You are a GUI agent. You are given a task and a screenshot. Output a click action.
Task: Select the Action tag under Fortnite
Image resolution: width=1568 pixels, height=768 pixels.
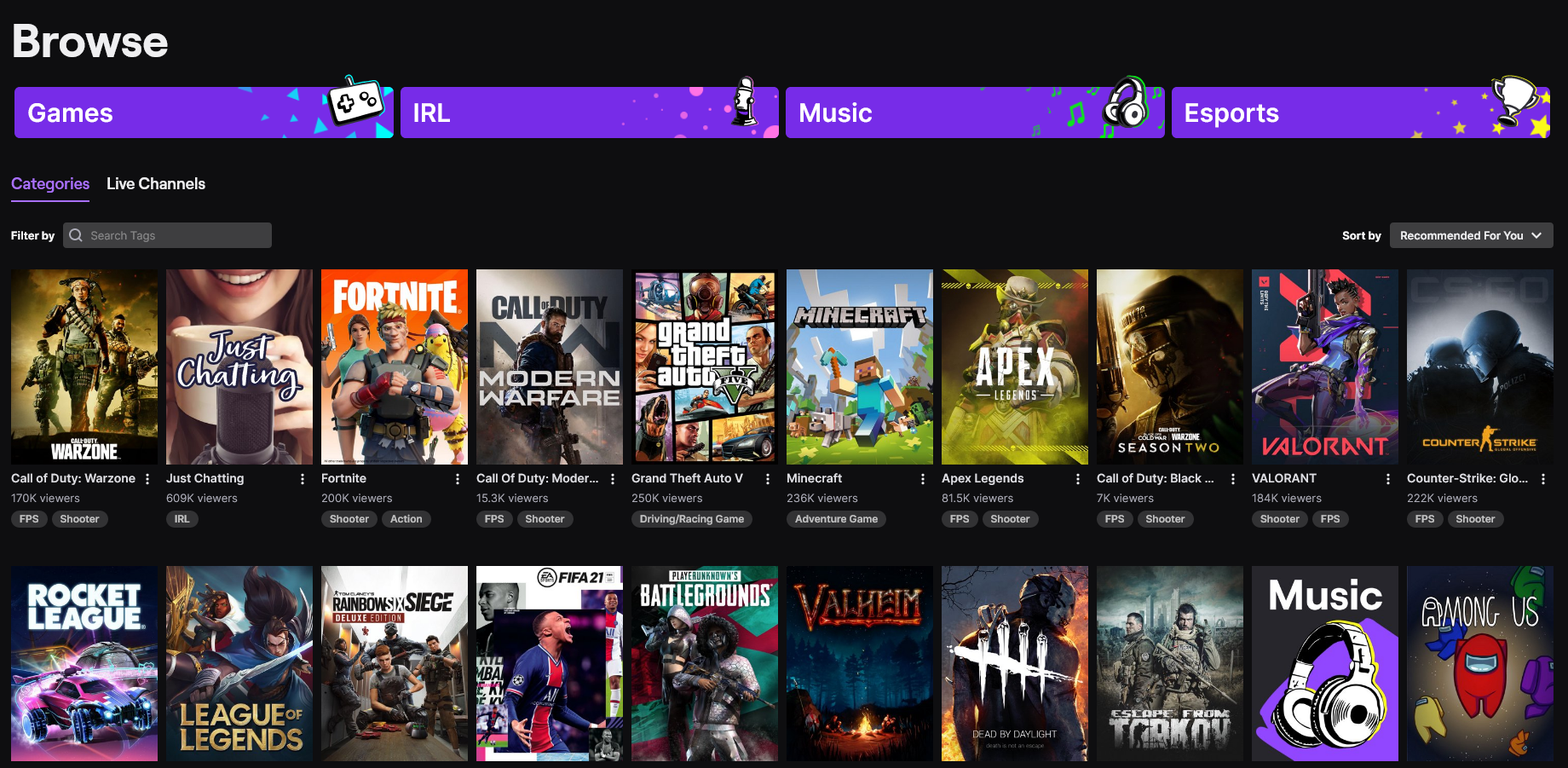(x=406, y=518)
